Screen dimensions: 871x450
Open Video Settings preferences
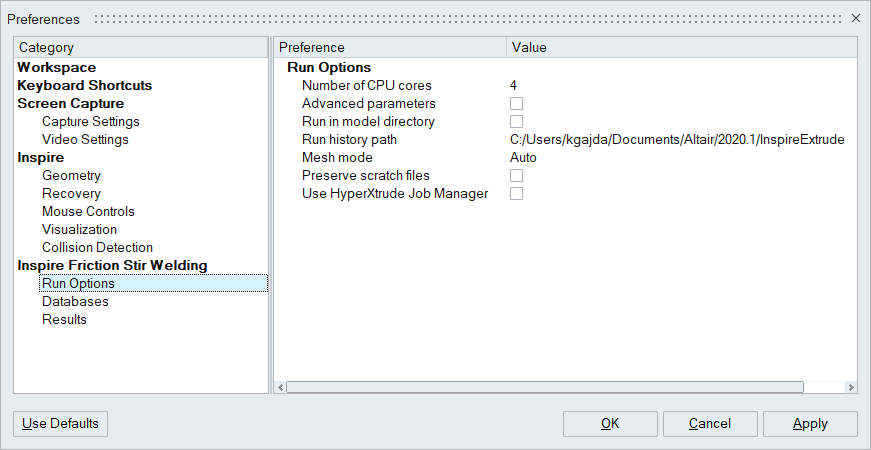tap(85, 139)
